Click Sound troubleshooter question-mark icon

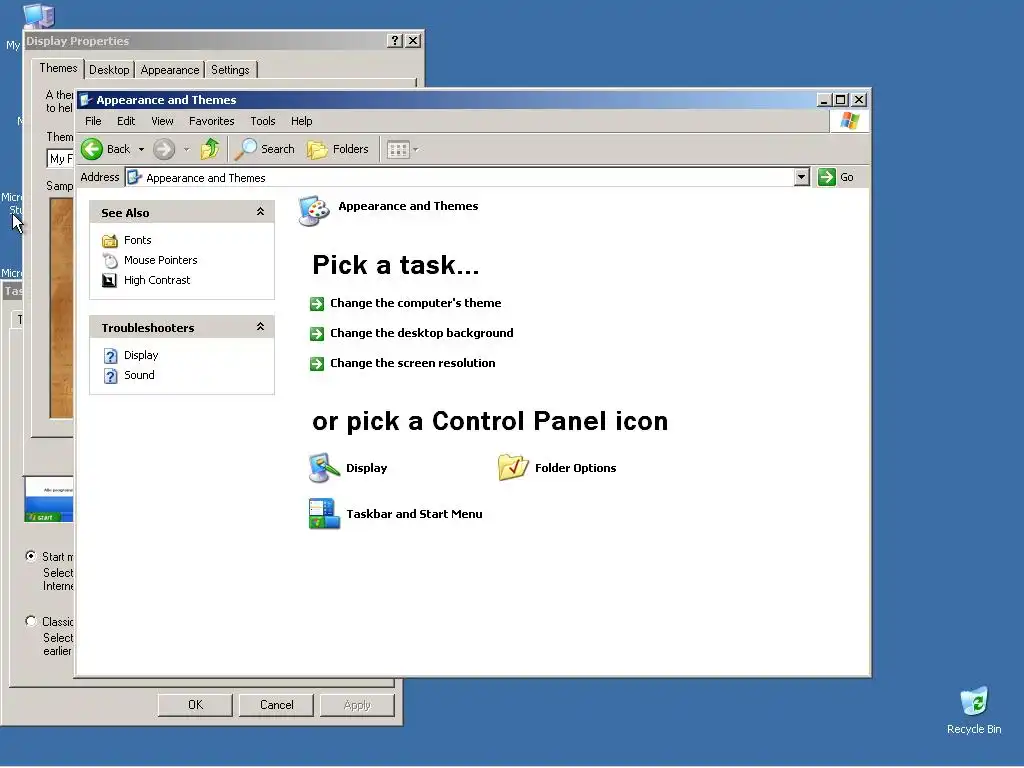click(x=110, y=376)
